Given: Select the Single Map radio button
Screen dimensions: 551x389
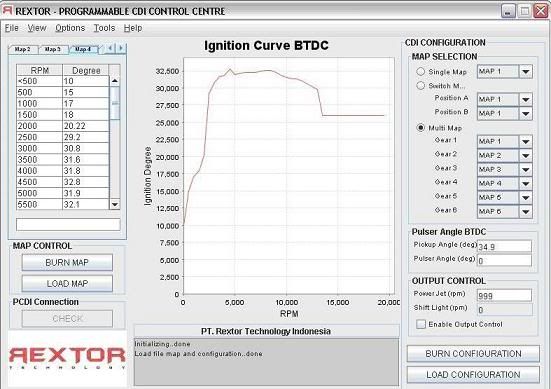Looking at the screenshot, I should (x=421, y=71).
